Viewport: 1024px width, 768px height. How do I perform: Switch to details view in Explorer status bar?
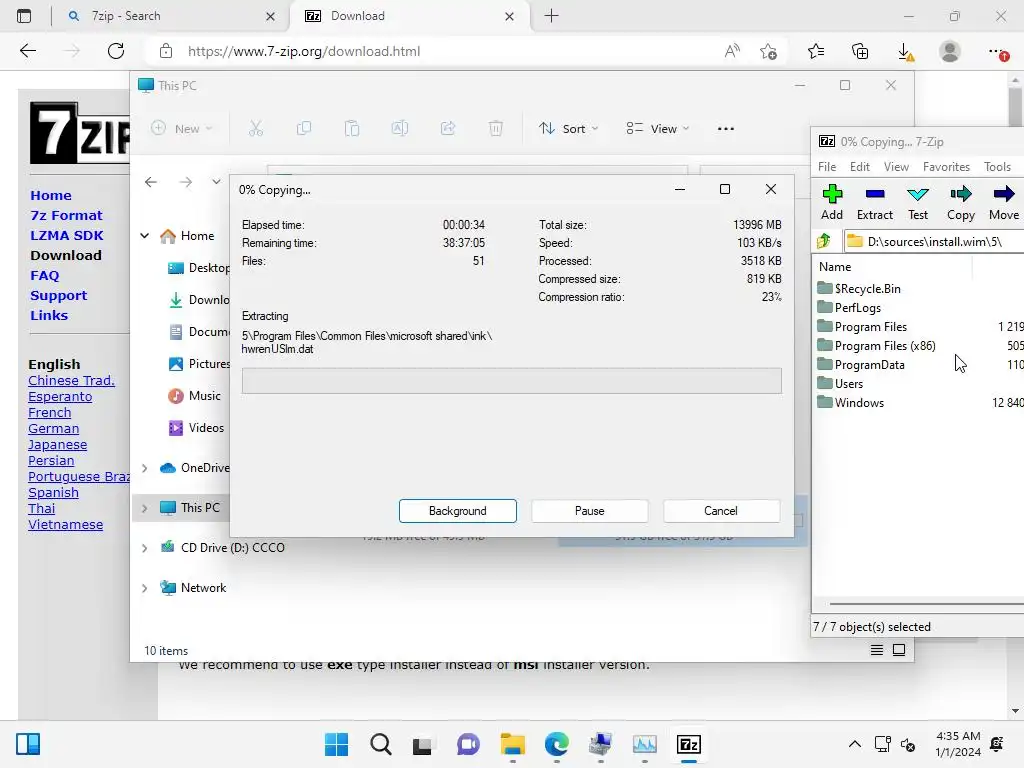tap(877, 650)
